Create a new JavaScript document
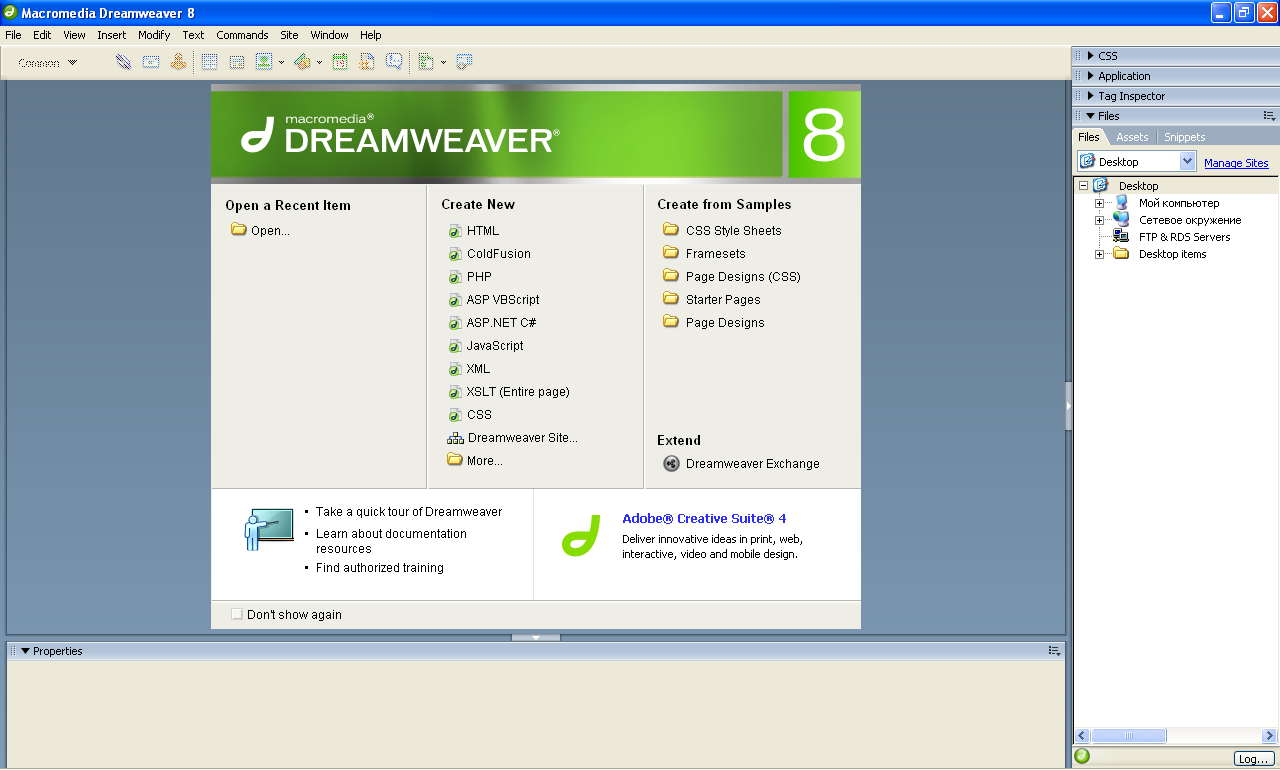The height and width of the screenshot is (770, 1280). click(x=494, y=346)
